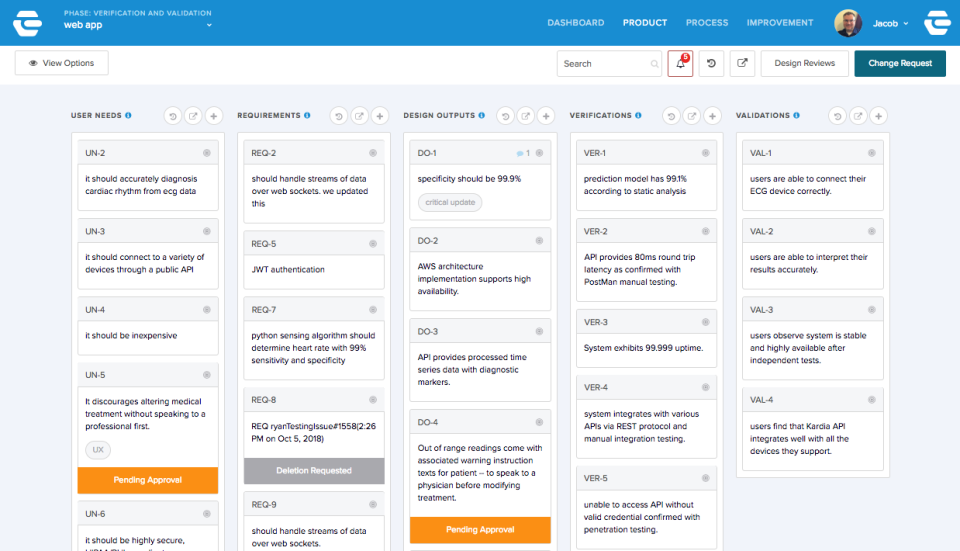Add a new User Need with plus icon

click(x=214, y=116)
